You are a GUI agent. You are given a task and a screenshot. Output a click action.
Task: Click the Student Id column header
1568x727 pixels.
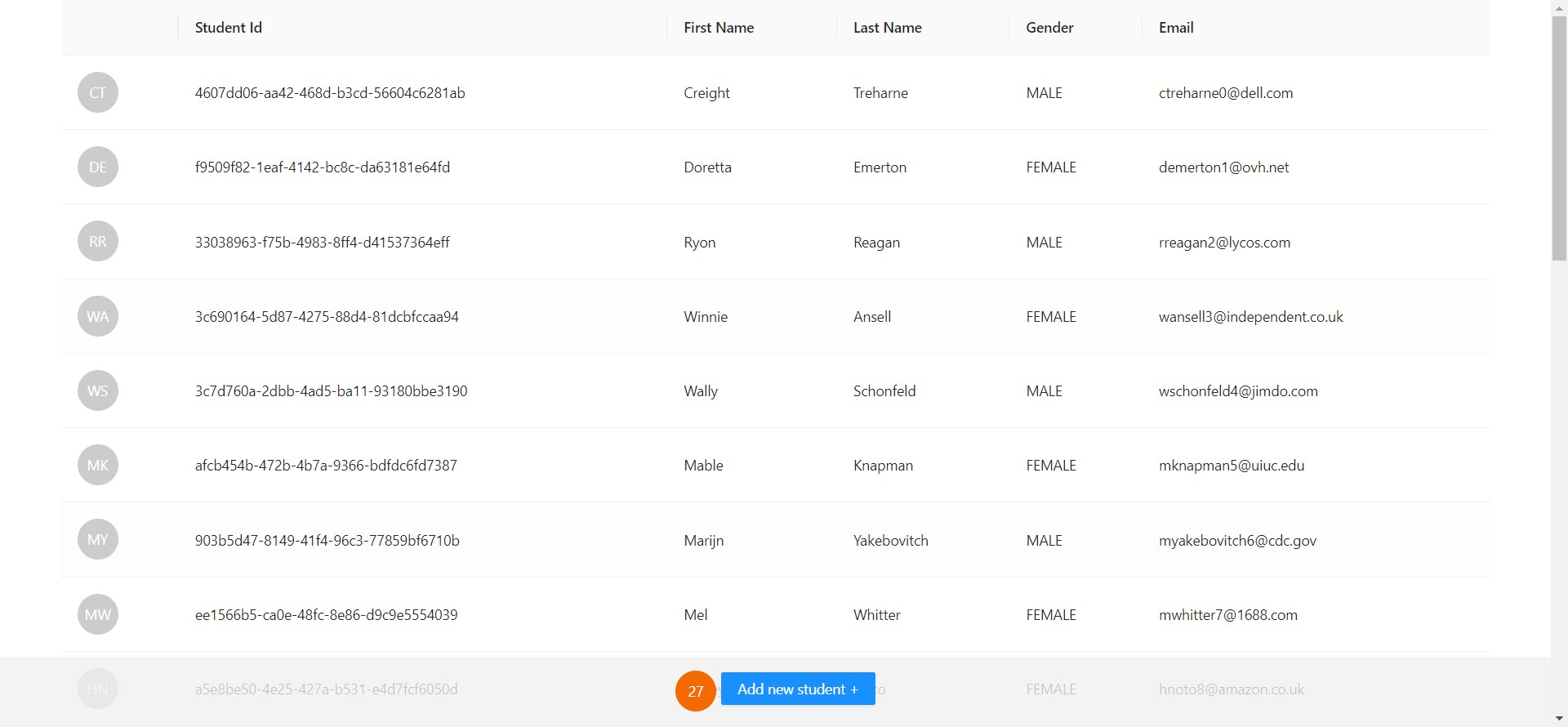[x=229, y=28]
